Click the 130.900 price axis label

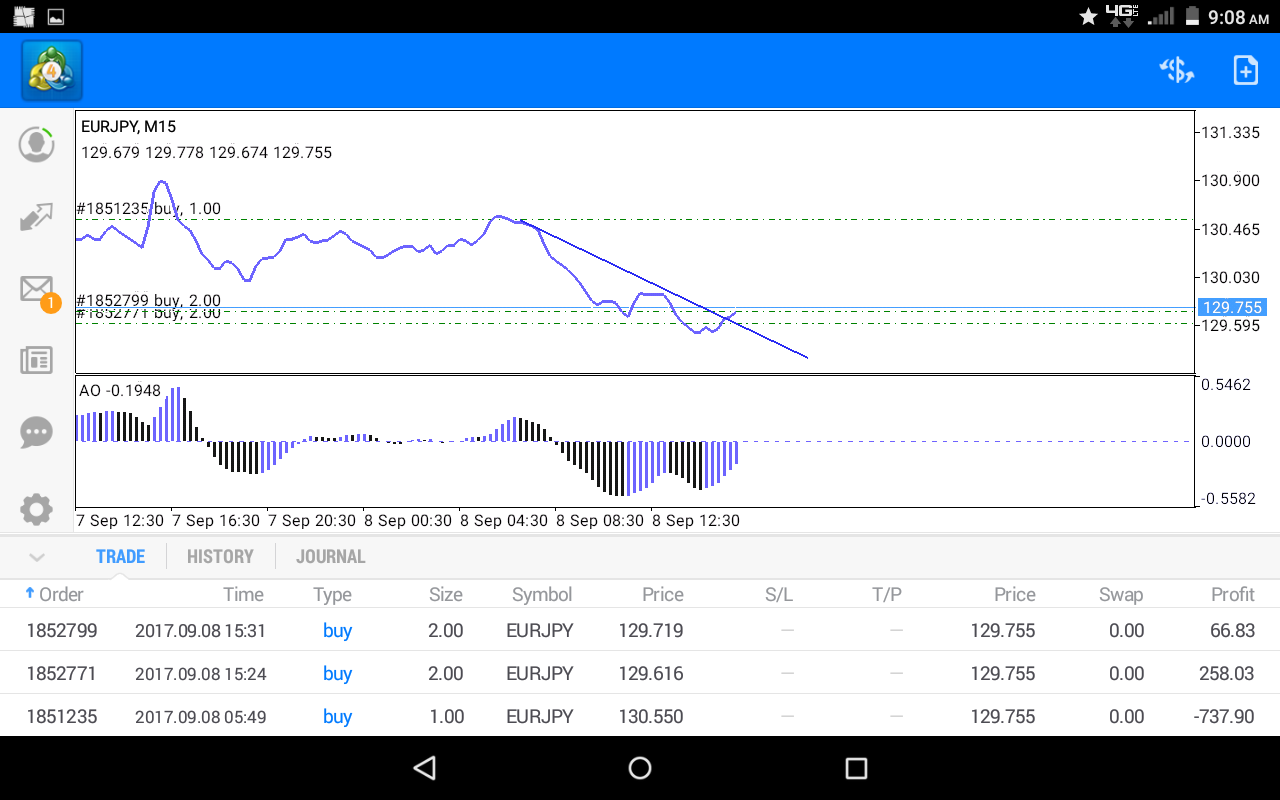[x=1231, y=181]
